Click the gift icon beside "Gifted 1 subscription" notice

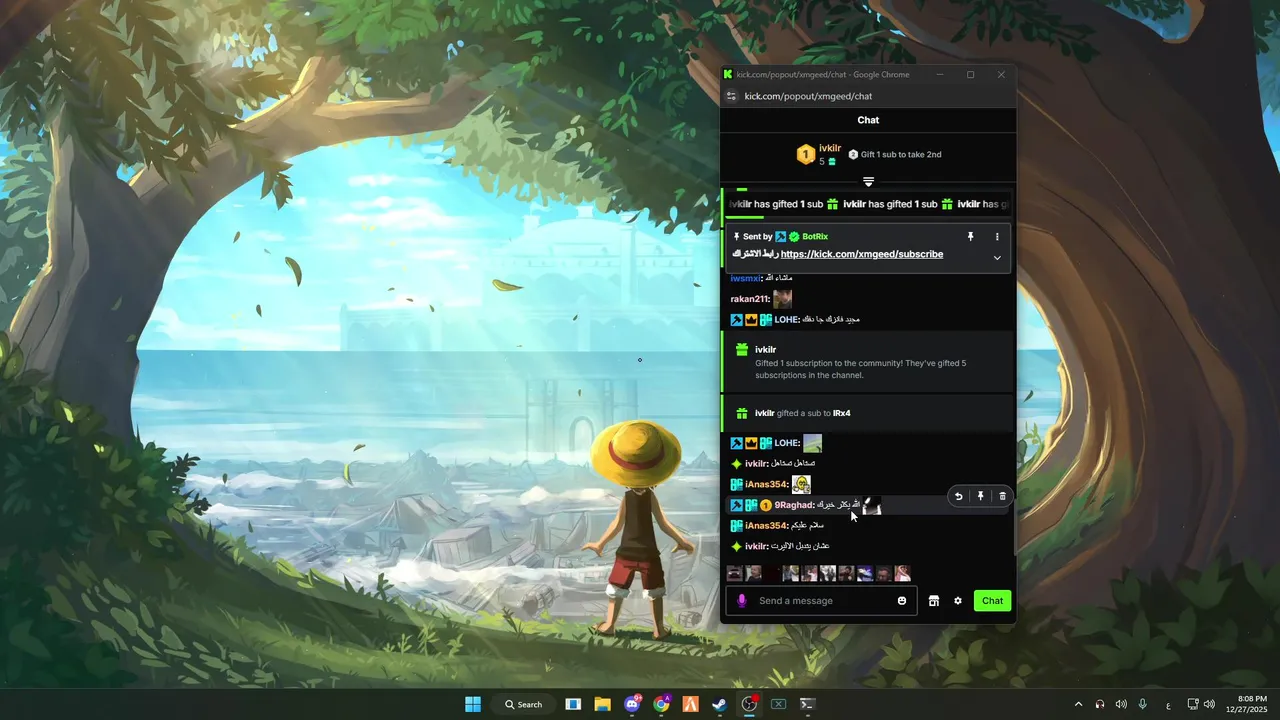(742, 349)
